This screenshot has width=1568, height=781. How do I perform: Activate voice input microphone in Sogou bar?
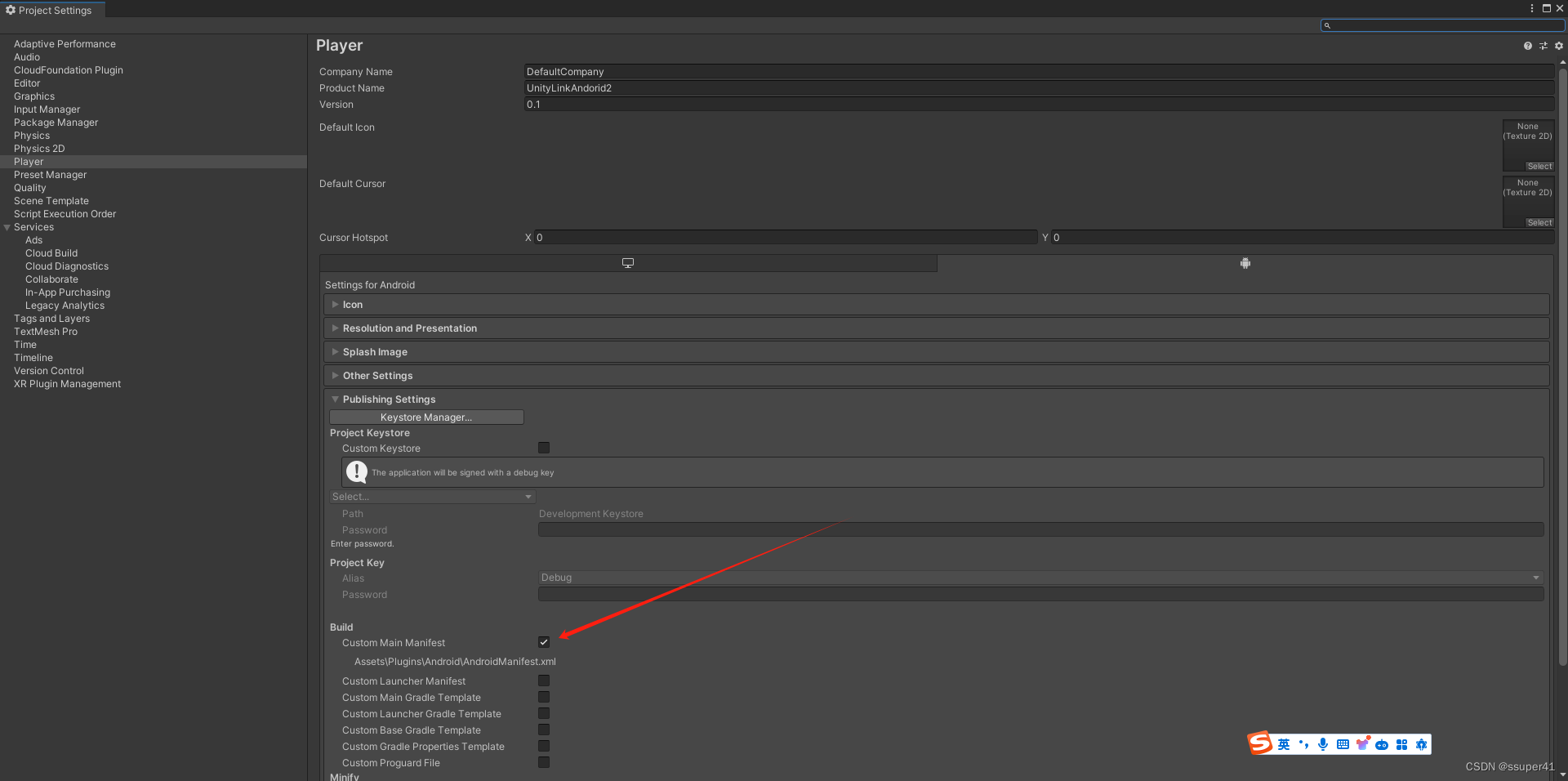click(x=1323, y=744)
